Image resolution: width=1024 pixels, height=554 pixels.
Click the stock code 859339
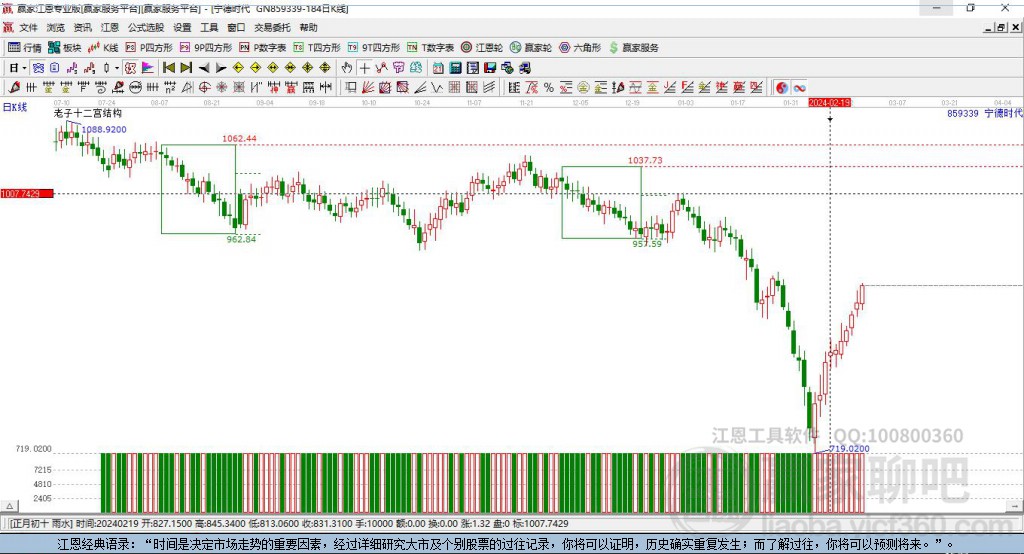click(x=963, y=113)
